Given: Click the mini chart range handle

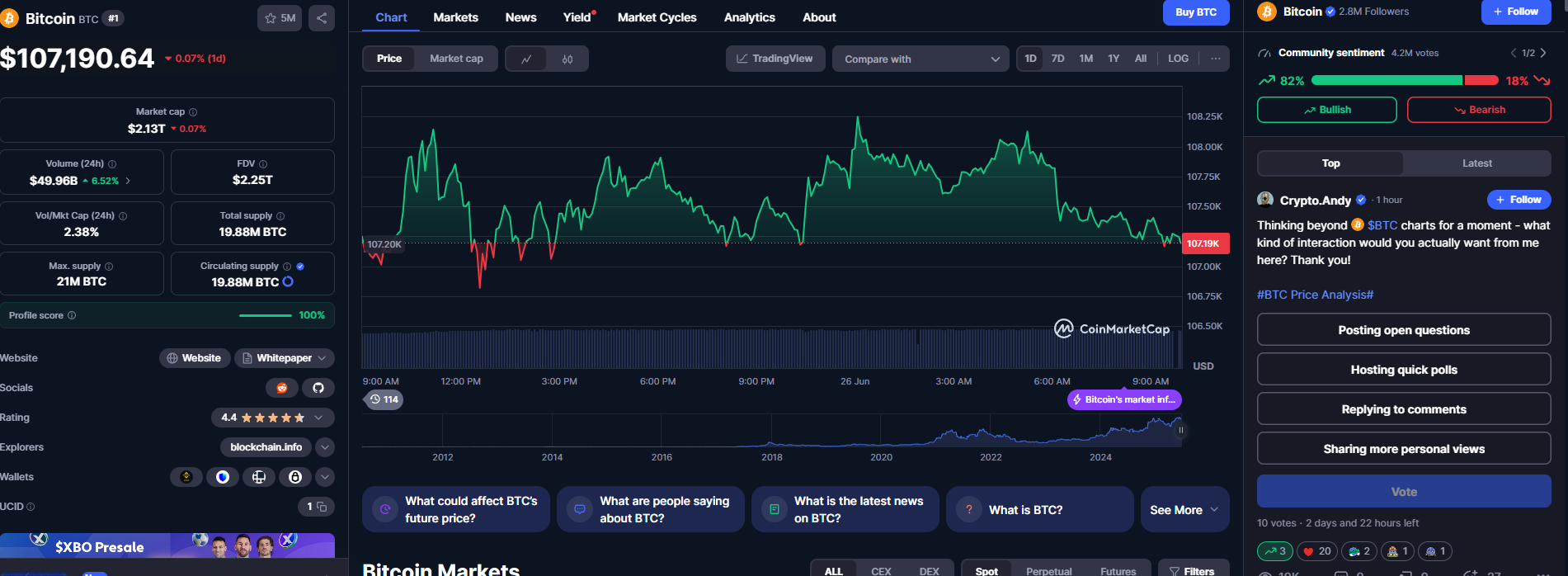Looking at the screenshot, I should tap(1180, 430).
